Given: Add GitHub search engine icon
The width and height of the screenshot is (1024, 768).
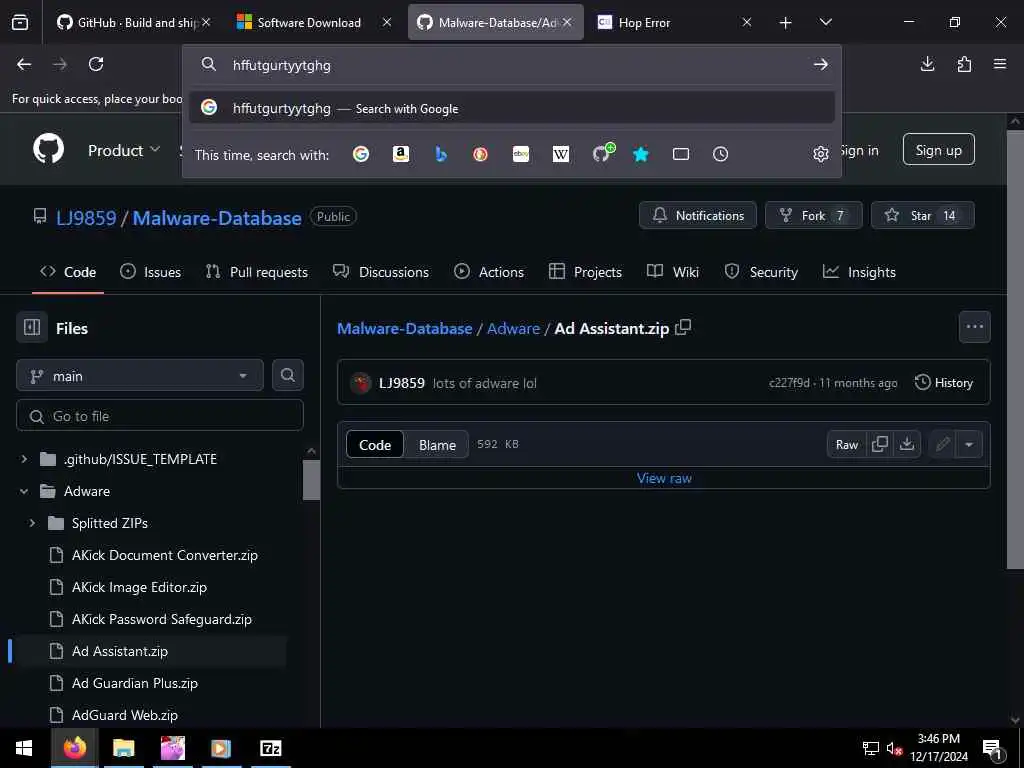Looking at the screenshot, I should coord(602,153).
